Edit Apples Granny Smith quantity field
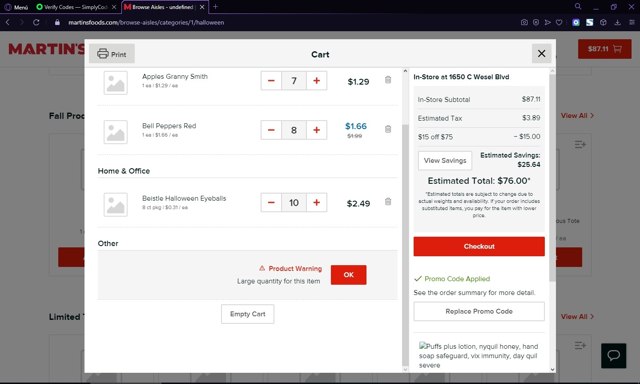 294,81
